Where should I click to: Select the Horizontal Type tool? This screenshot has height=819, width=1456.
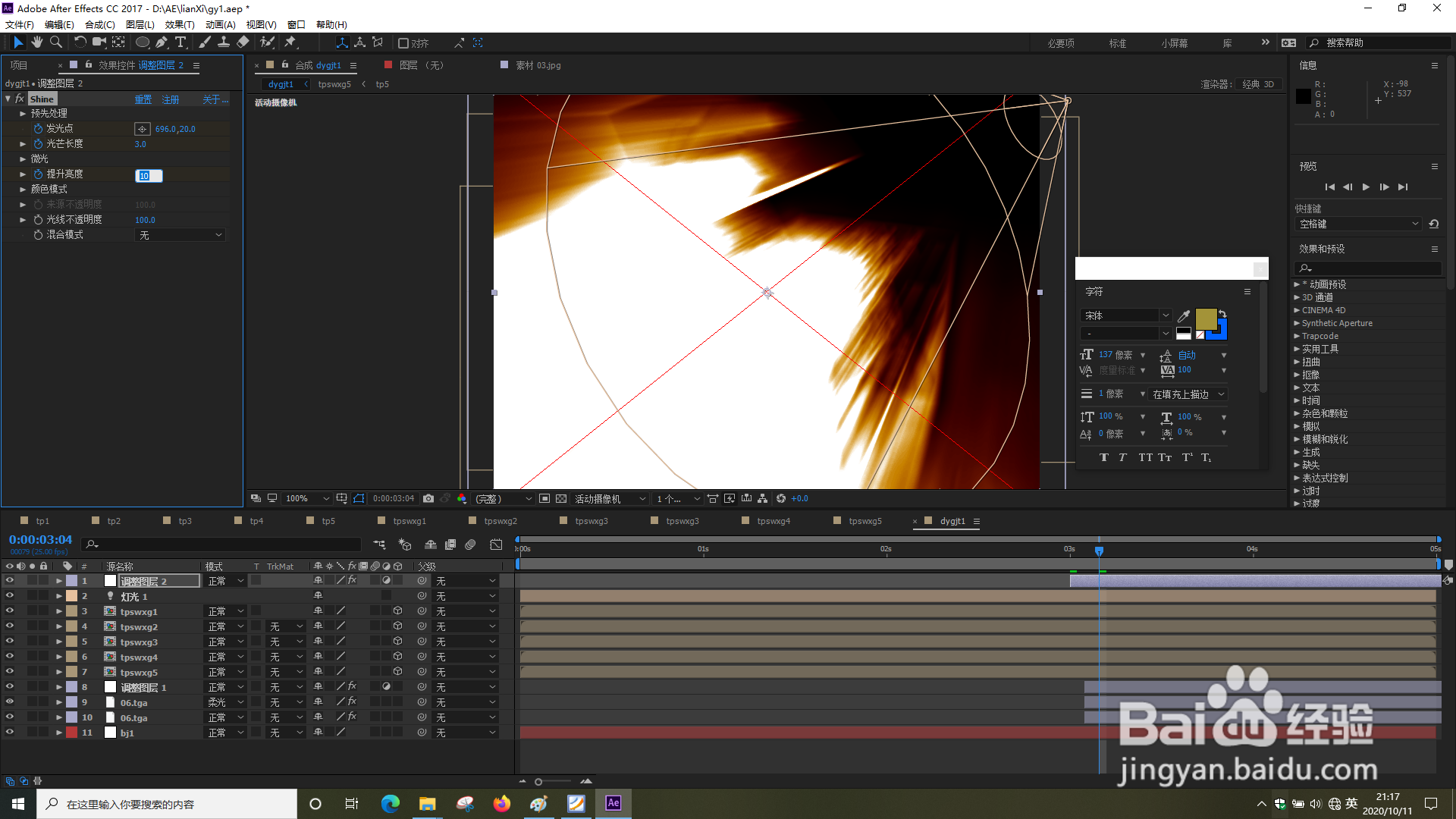(180, 42)
